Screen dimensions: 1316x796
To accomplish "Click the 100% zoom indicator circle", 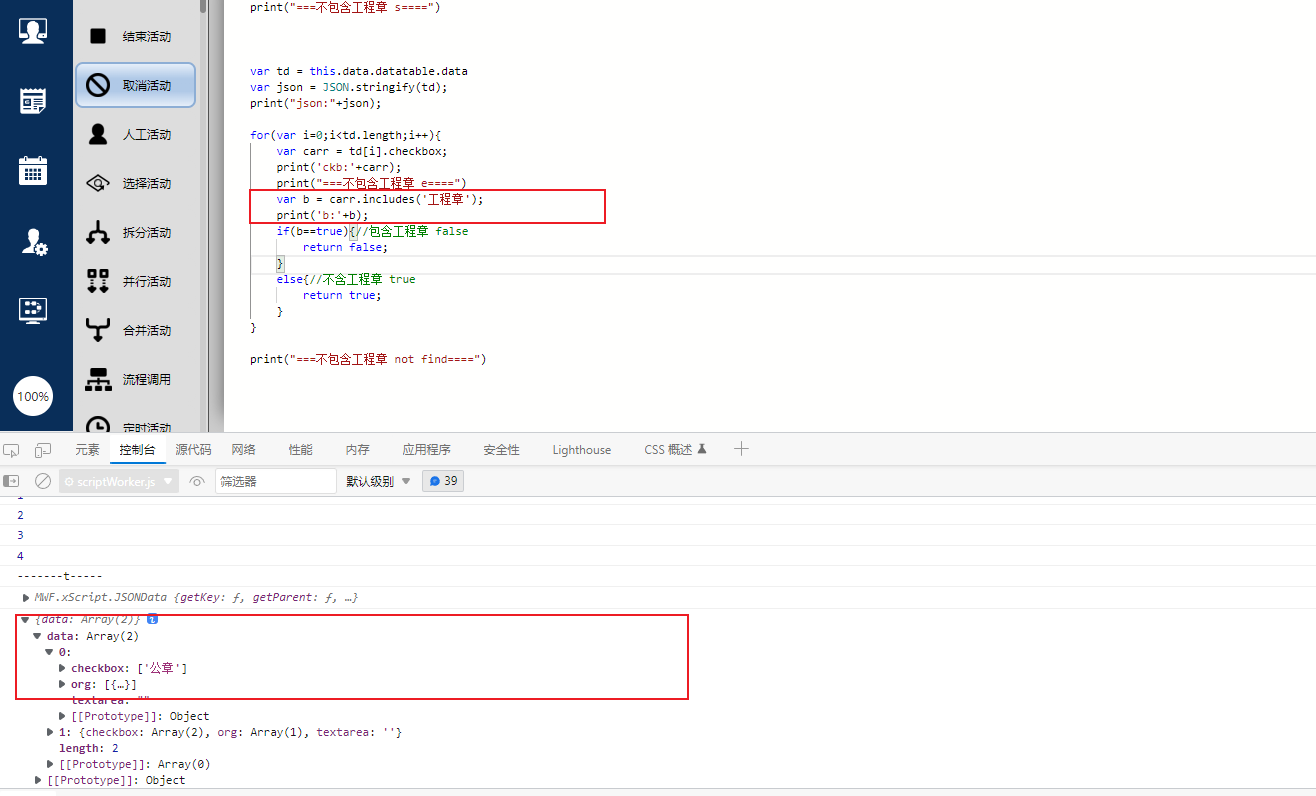I will (33, 397).
